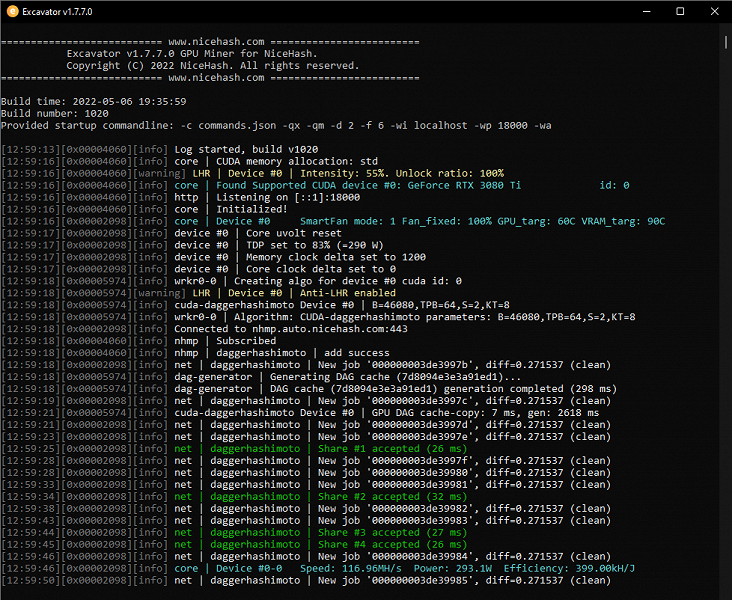Image resolution: width=732 pixels, height=600 pixels.
Task: Click the Build time line
Action: [x=93, y=102]
